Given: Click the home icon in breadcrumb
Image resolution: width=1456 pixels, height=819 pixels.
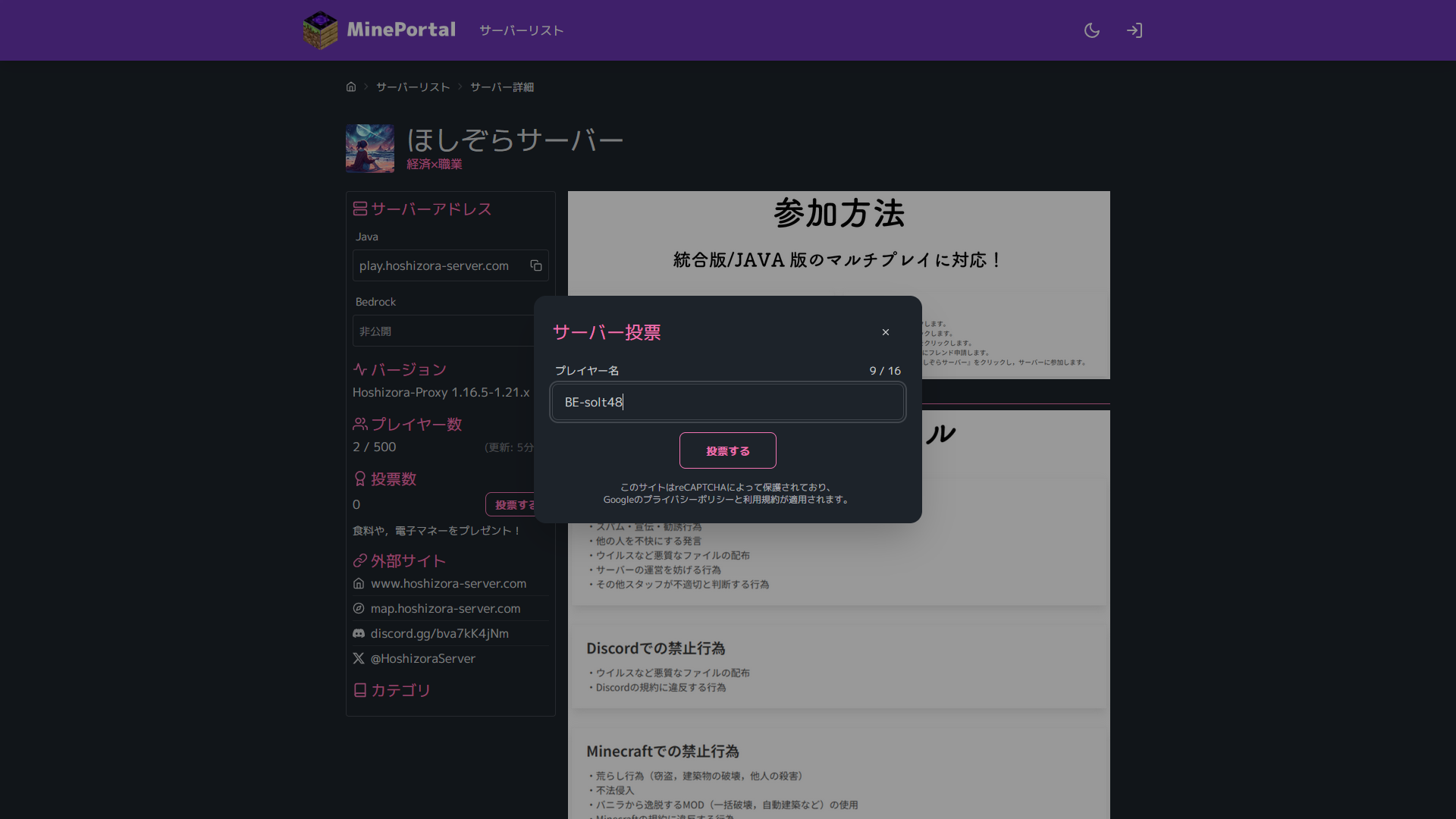Looking at the screenshot, I should pos(351,86).
